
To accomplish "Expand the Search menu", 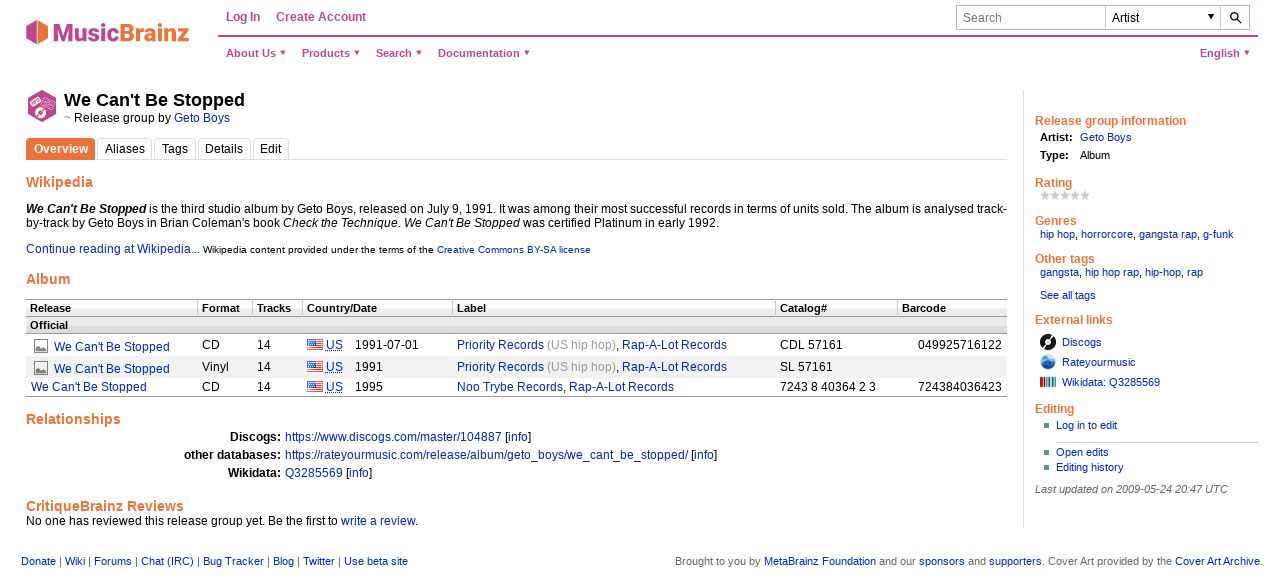I will [x=399, y=53].
